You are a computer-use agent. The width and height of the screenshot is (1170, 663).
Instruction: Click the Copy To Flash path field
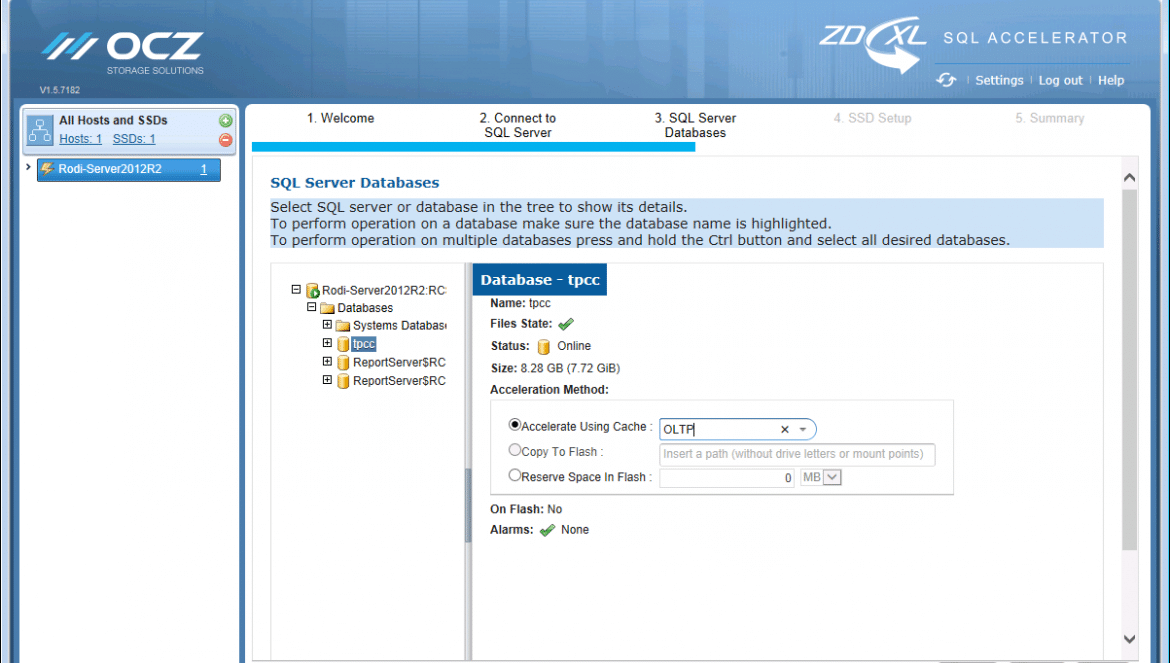coord(797,454)
